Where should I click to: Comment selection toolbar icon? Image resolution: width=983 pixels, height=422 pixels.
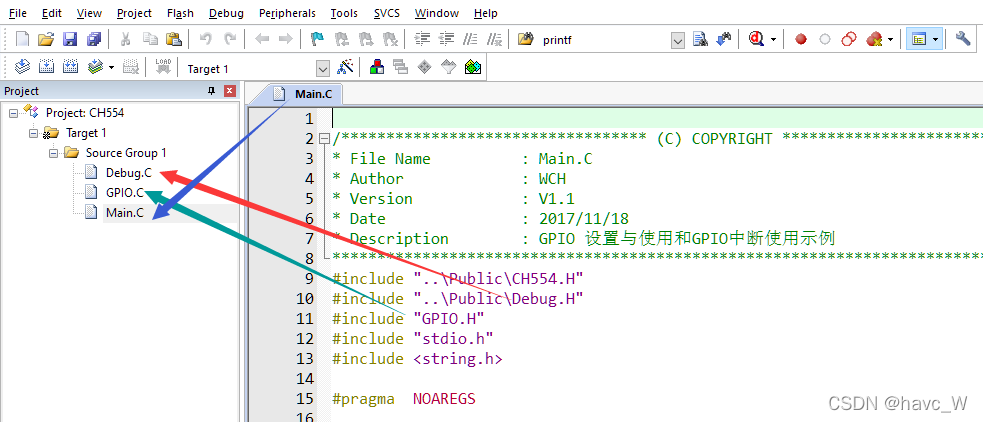click(470, 40)
